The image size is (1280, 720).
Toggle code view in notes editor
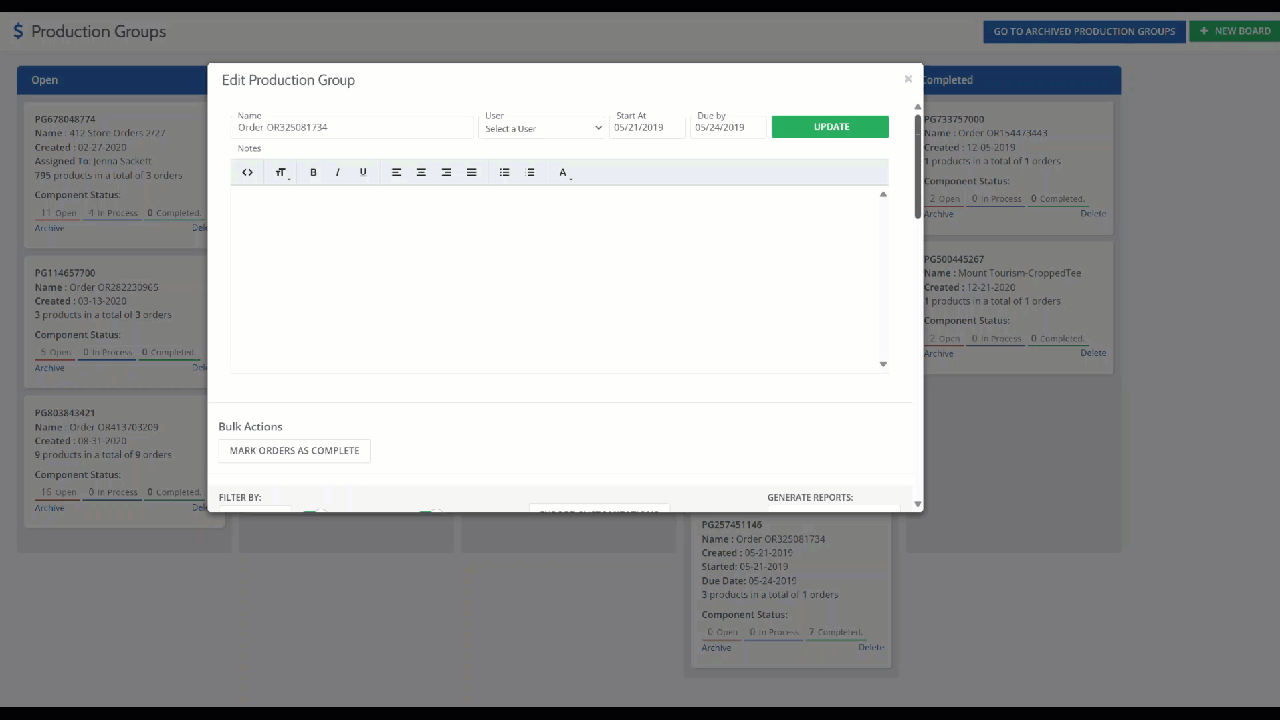coord(248,173)
